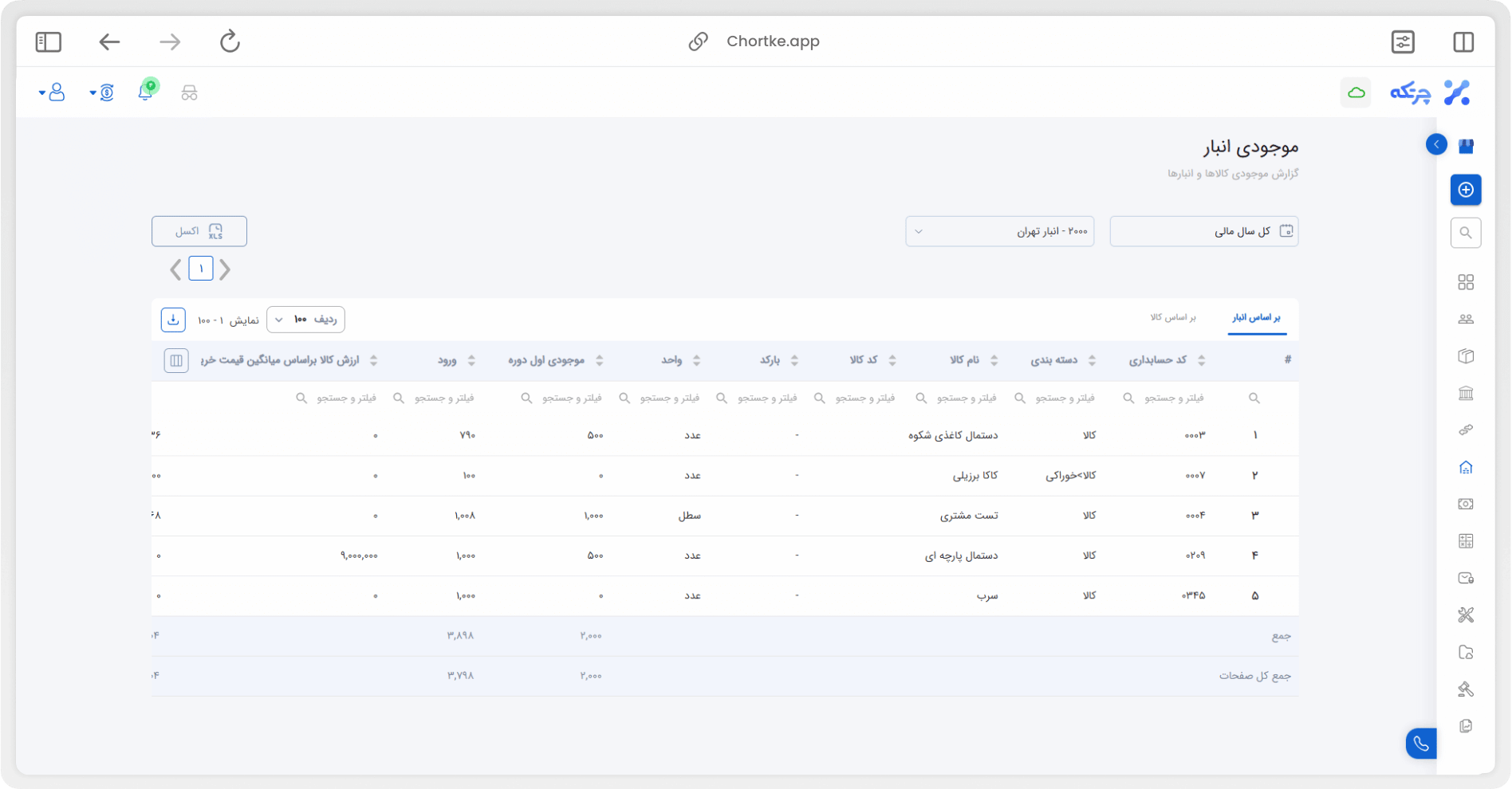
Task: Click the warehouse icon in sidebar
Action: [x=1466, y=467]
